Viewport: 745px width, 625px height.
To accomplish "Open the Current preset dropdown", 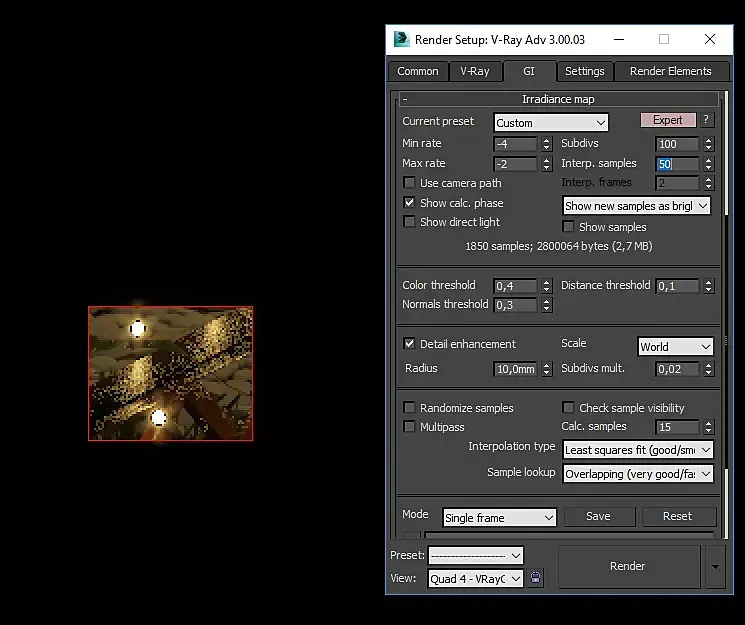I will 551,123.
